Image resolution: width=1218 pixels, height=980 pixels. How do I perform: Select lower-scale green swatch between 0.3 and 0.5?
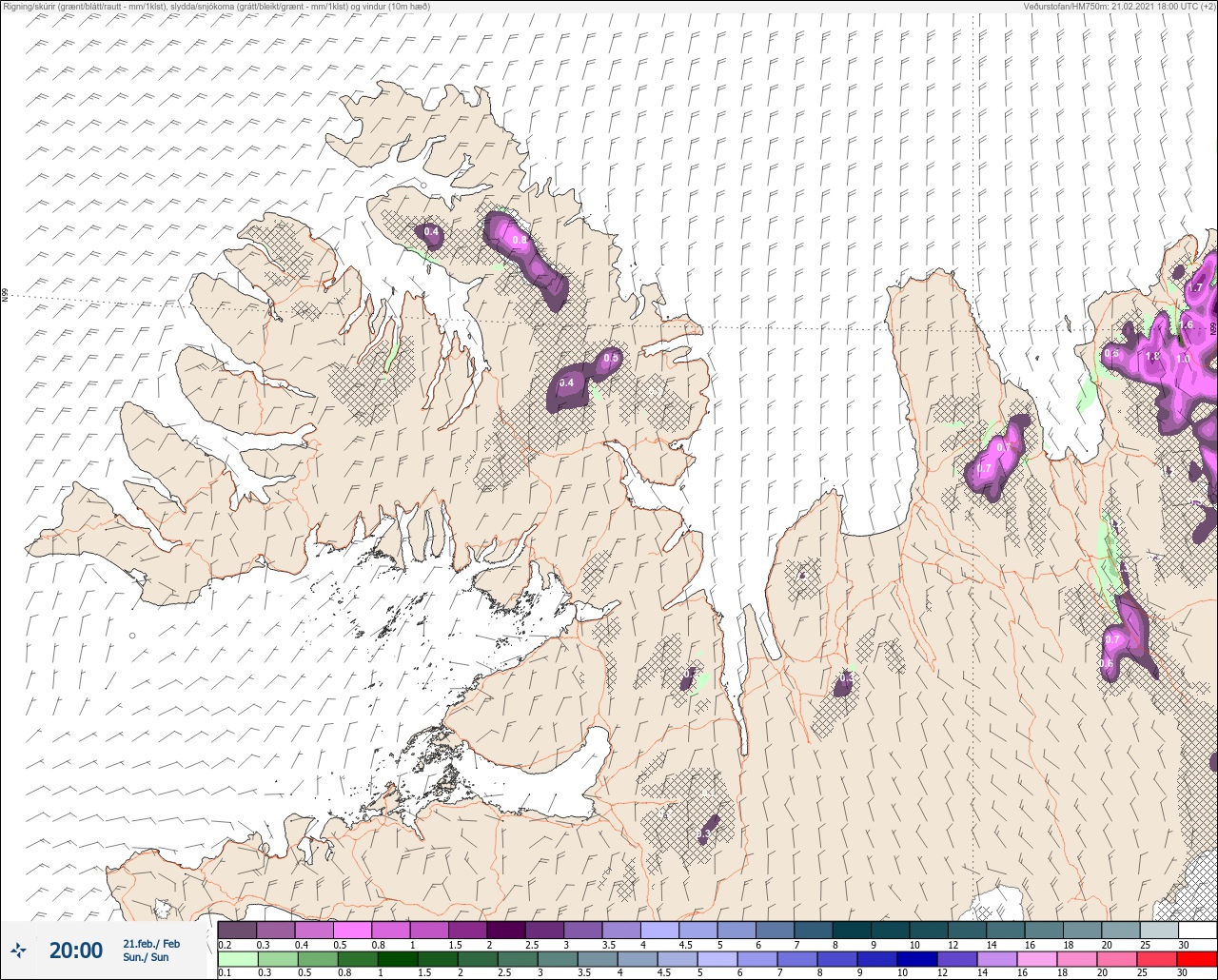click(x=276, y=959)
